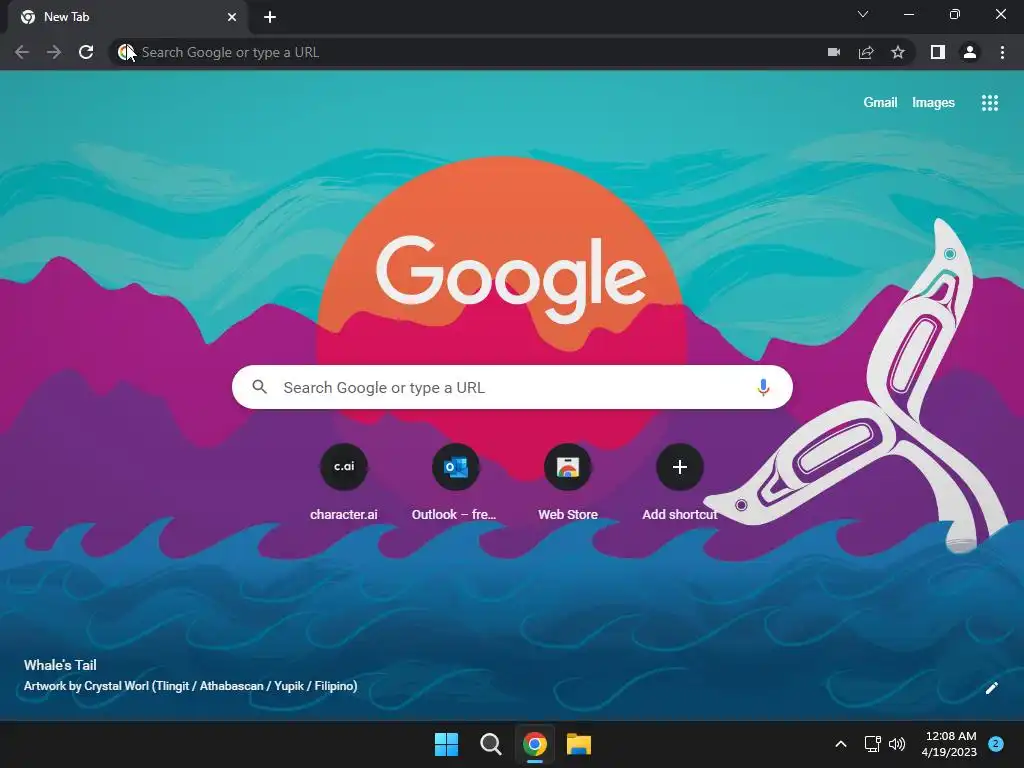Select the New Tab tab
This screenshot has width=1024, height=768.
(x=127, y=17)
